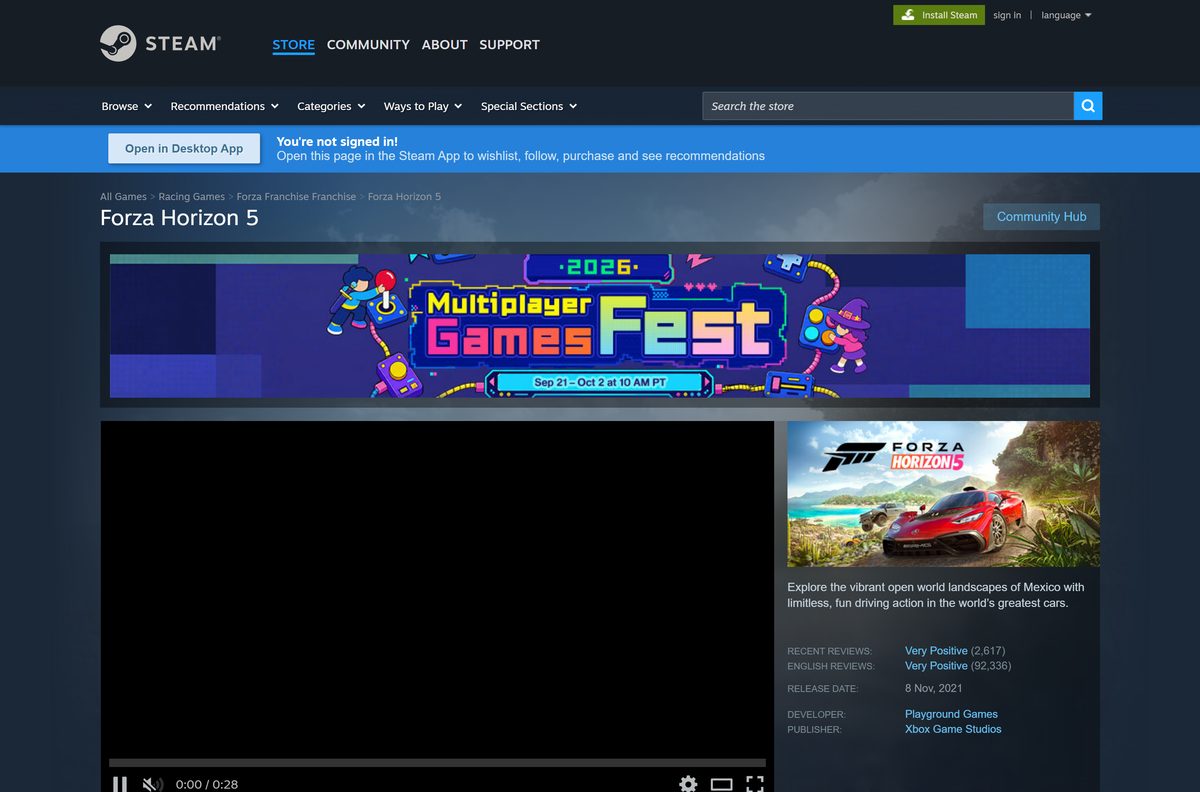The image size is (1200, 792).
Task: Click the Install Steam download icon
Action: click(908, 15)
